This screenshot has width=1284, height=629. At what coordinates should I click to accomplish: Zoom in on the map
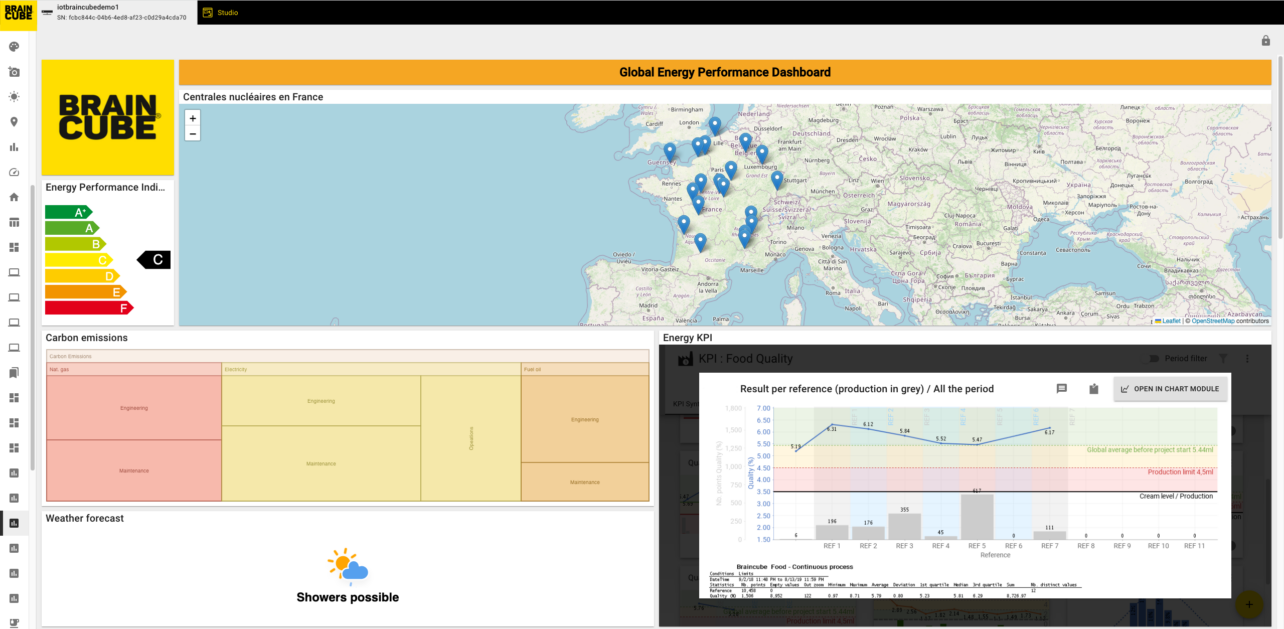pyautogui.click(x=193, y=118)
